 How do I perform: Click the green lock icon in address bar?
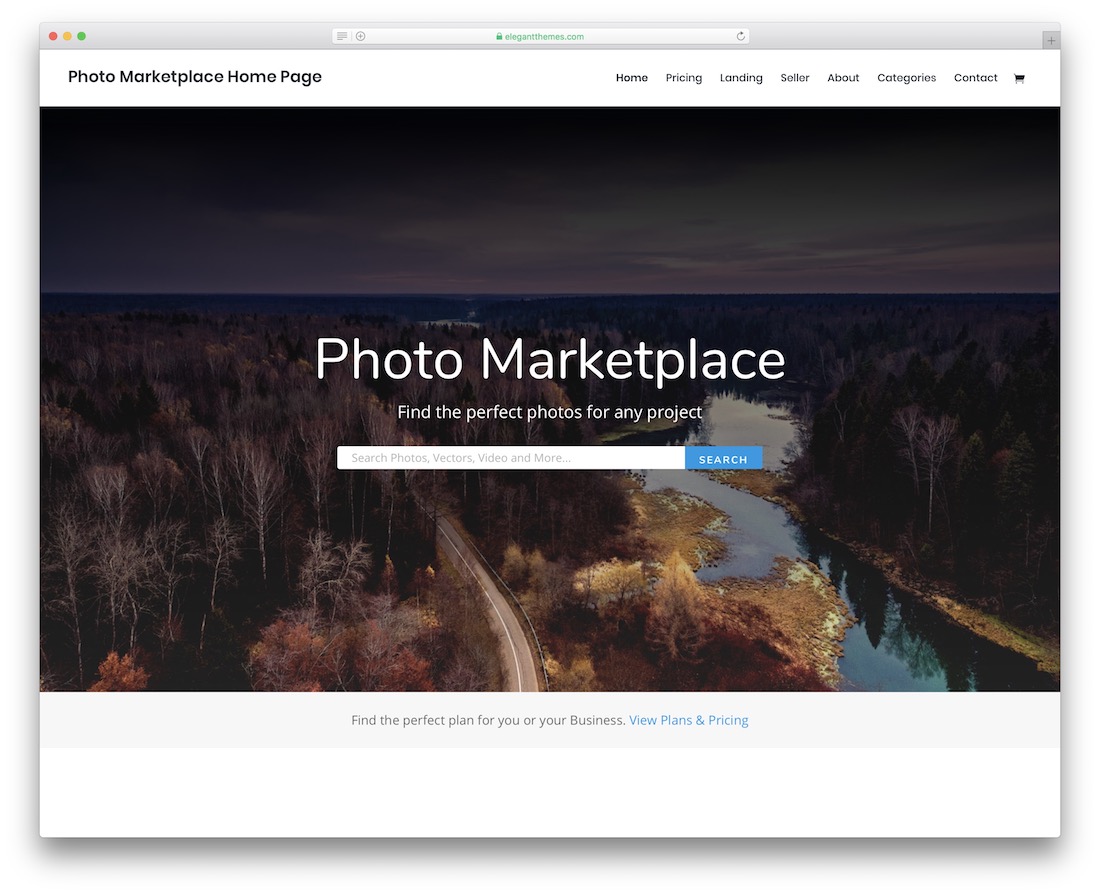[x=499, y=36]
